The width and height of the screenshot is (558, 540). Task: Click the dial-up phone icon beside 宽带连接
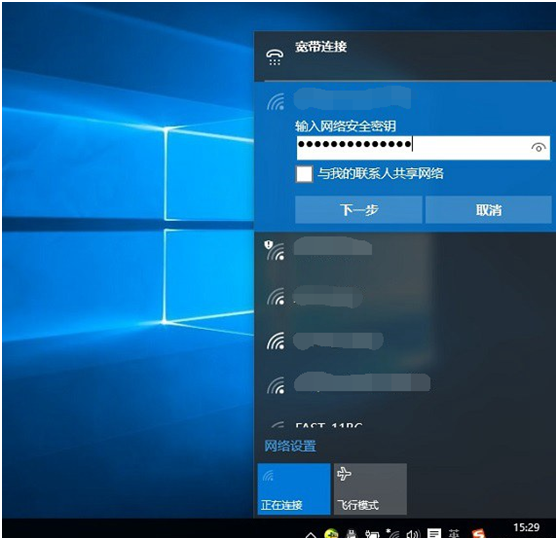pyautogui.click(x=275, y=57)
